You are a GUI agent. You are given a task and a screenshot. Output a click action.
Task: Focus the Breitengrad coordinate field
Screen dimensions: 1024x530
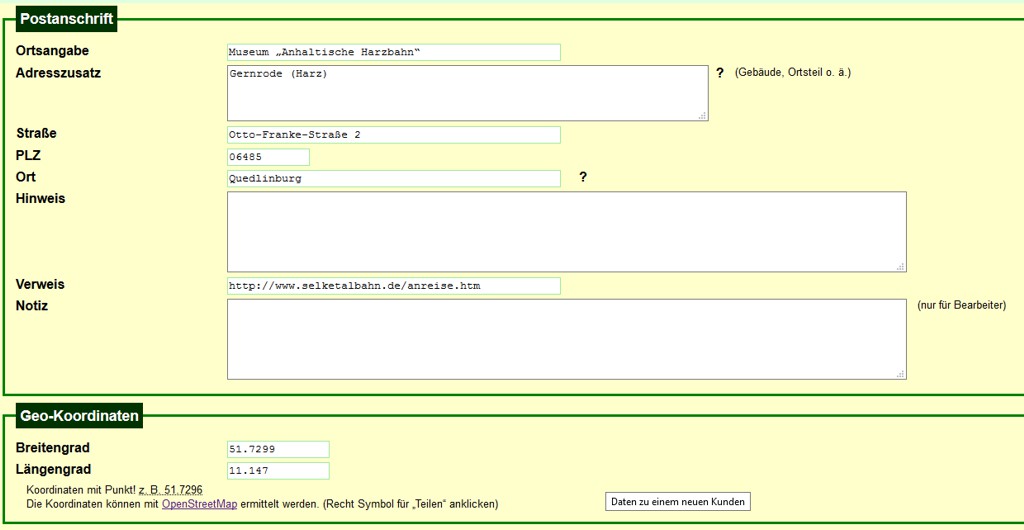click(278, 450)
